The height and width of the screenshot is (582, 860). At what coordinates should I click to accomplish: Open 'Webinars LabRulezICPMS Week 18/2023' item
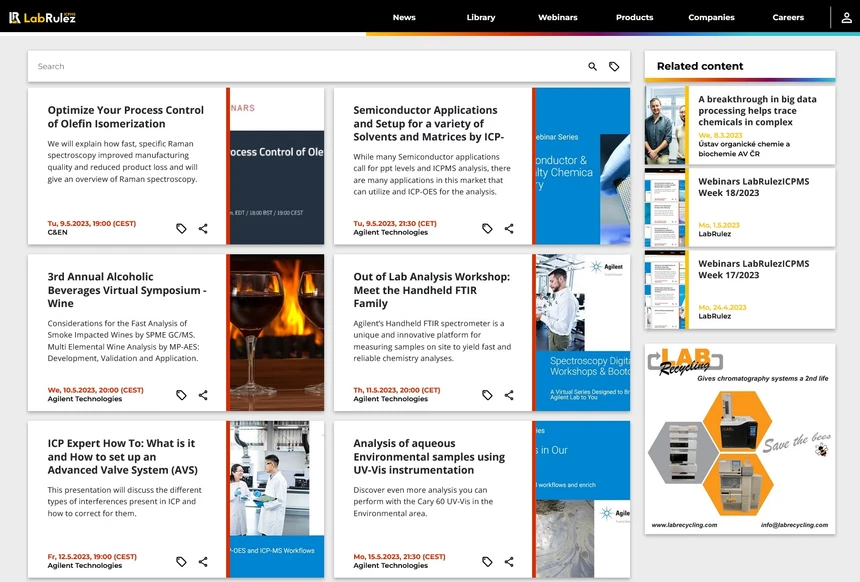point(754,187)
